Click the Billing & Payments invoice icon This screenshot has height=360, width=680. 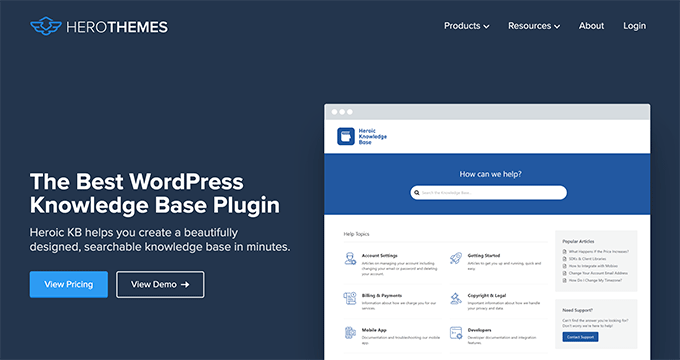click(x=350, y=298)
